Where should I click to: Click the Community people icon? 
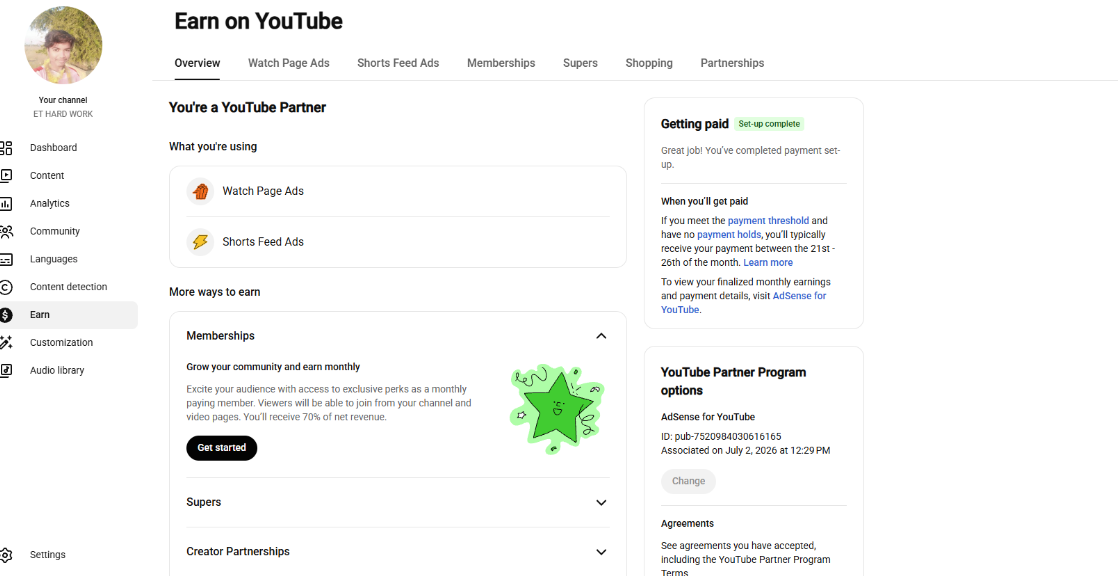coord(6,231)
